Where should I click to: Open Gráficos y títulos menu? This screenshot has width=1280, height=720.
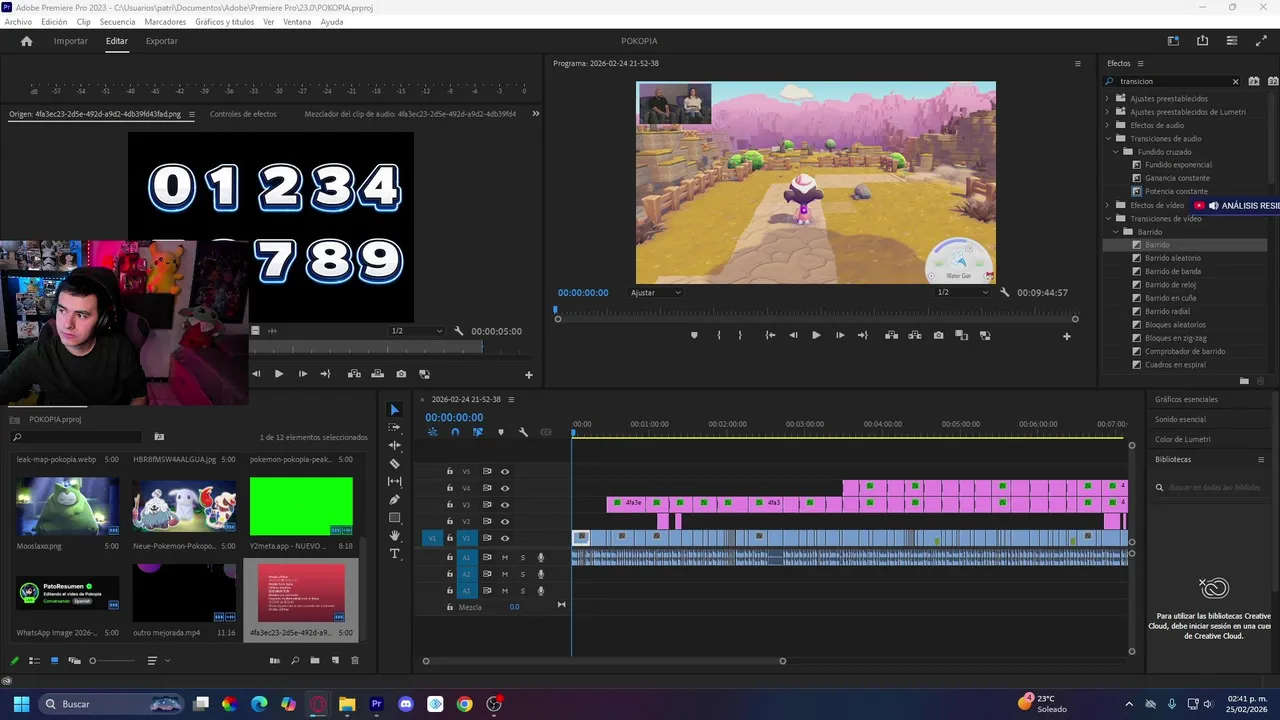tap(224, 21)
